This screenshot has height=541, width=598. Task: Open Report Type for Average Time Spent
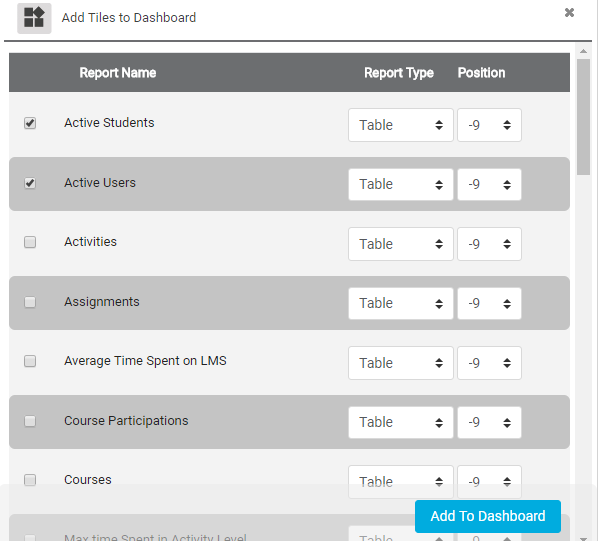click(x=401, y=363)
